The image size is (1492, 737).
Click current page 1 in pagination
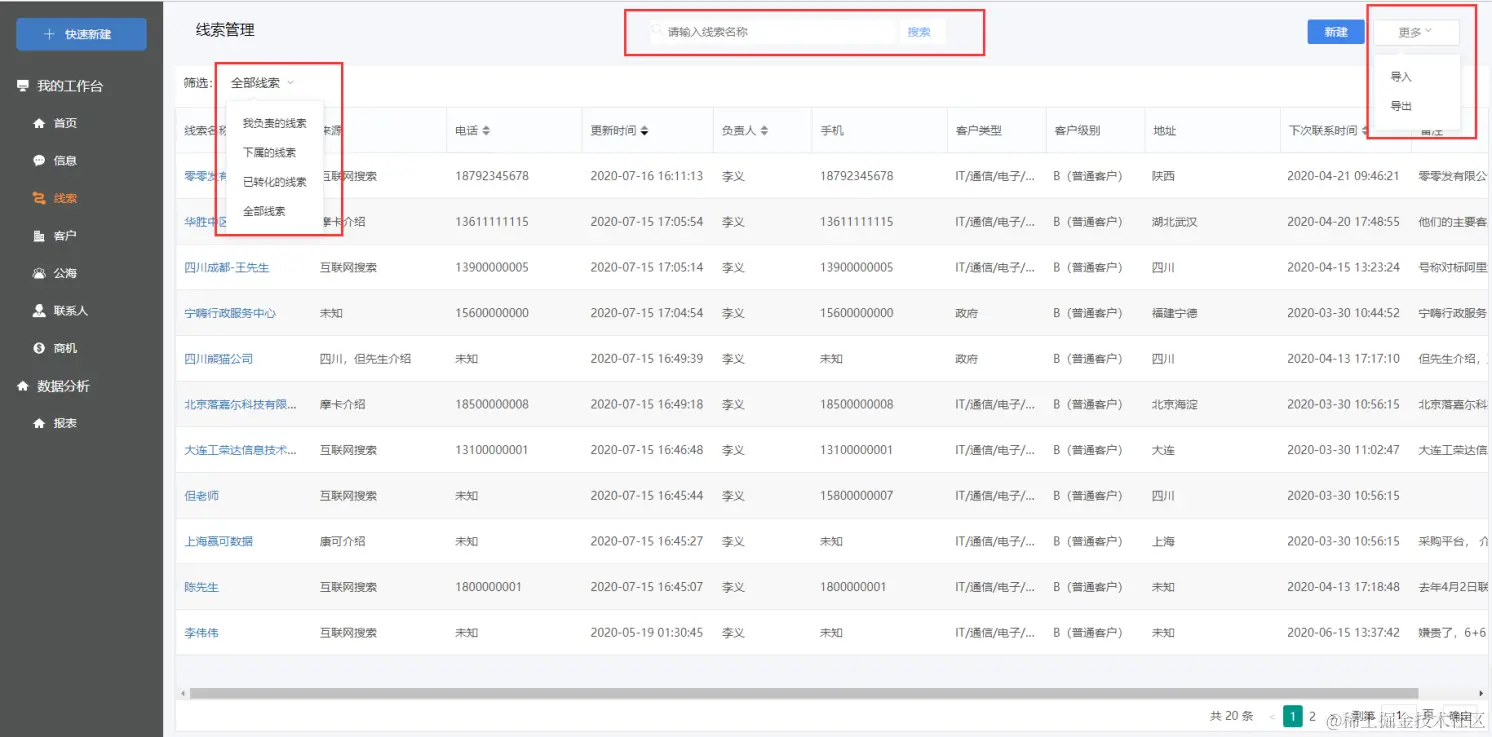1293,717
